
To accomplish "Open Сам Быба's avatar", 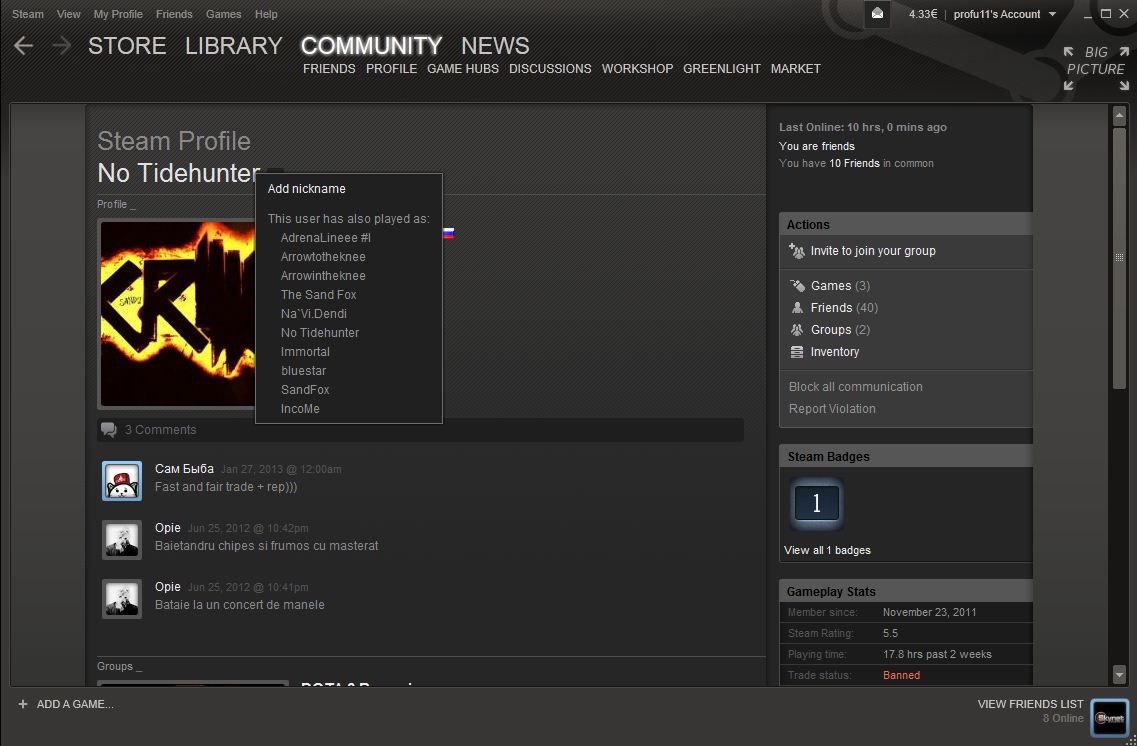I will [x=122, y=481].
